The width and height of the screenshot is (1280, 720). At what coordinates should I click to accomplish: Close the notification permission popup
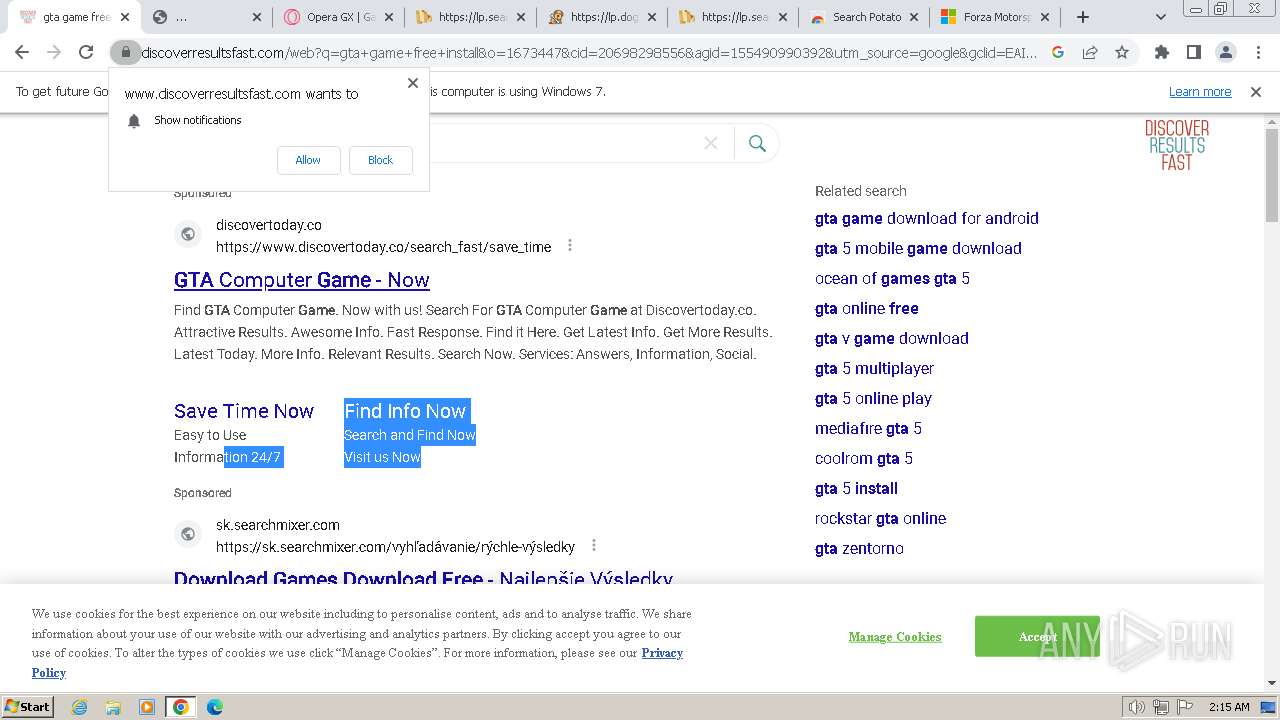coord(413,83)
